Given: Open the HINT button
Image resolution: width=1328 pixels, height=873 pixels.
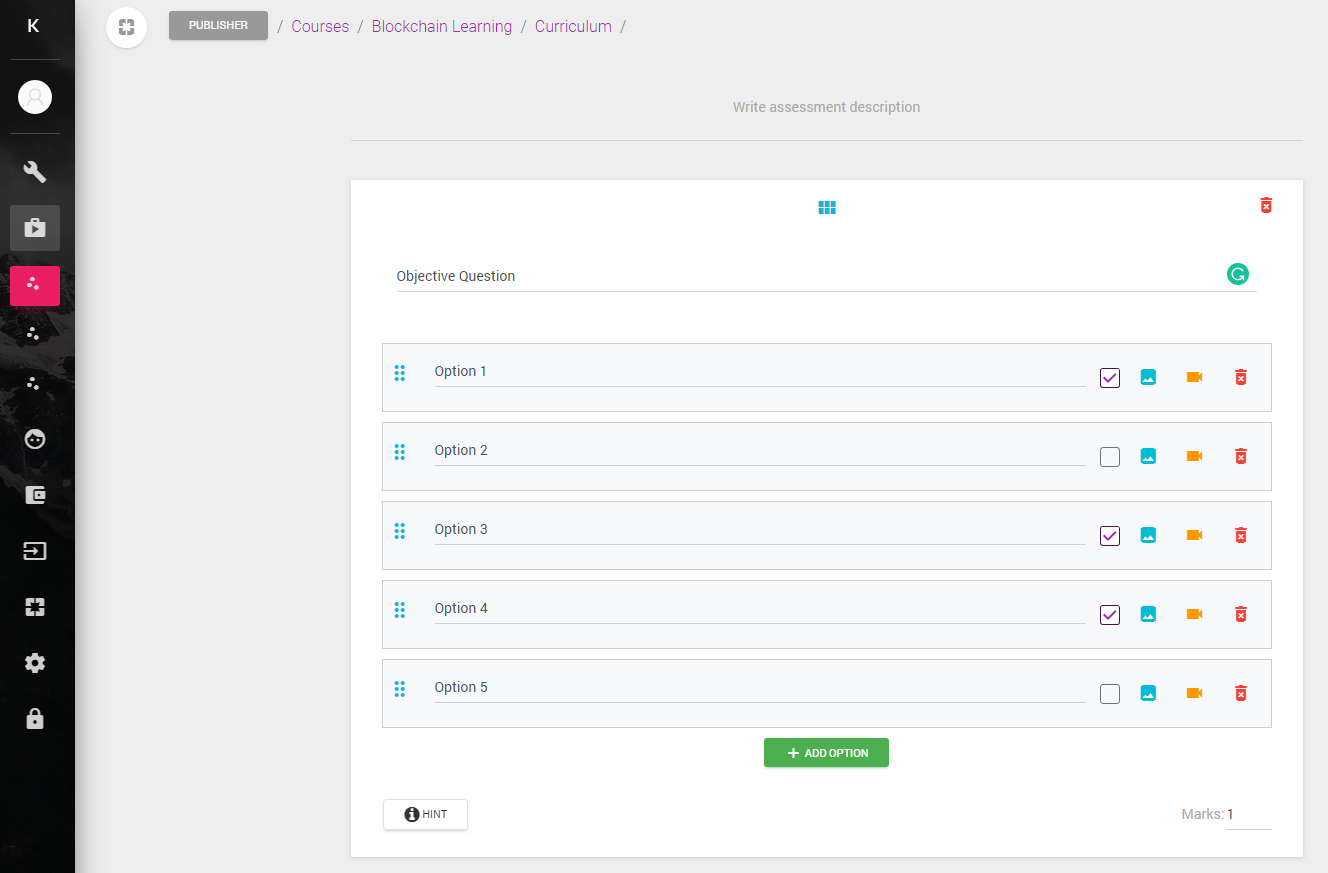Looking at the screenshot, I should click(425, 815).
